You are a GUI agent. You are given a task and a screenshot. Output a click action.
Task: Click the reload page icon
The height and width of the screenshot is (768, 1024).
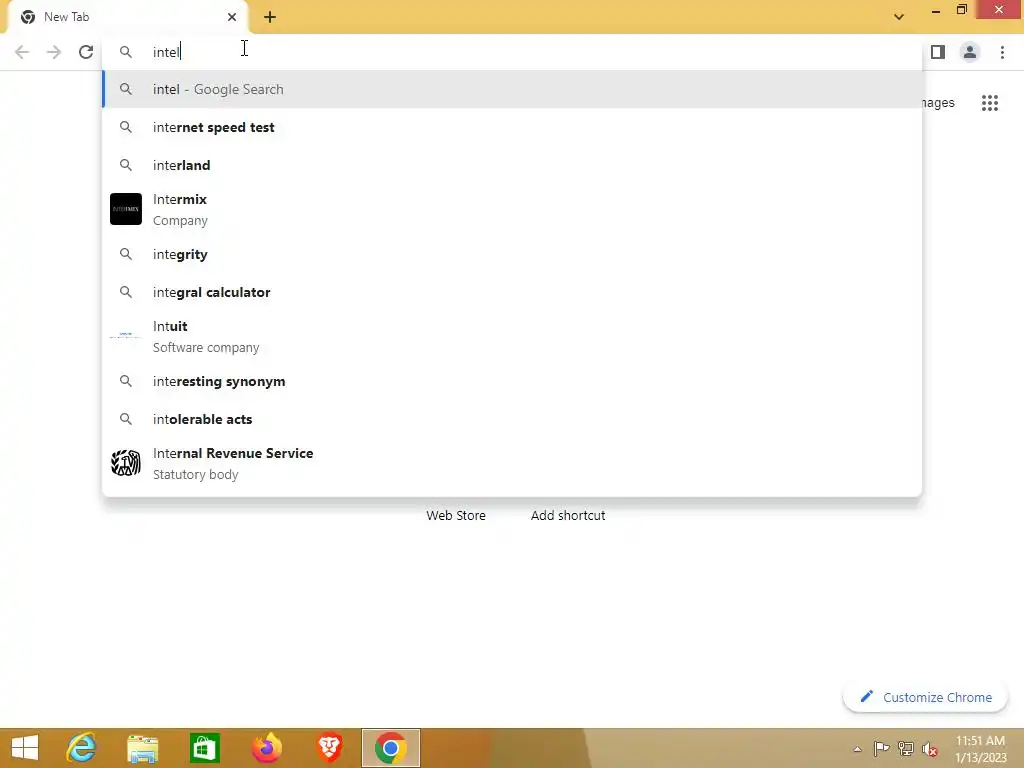point(86,52)
